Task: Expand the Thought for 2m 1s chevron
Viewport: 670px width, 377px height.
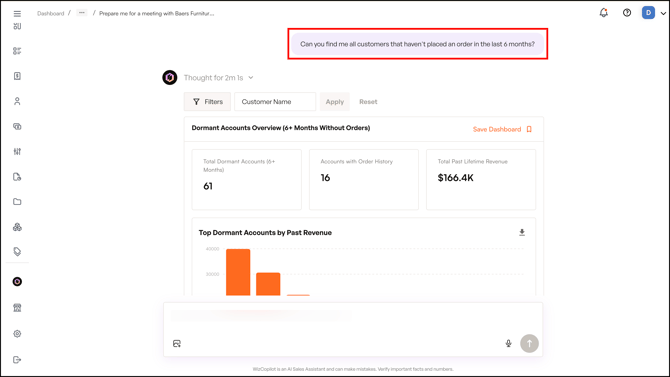Action: [251, 77]
